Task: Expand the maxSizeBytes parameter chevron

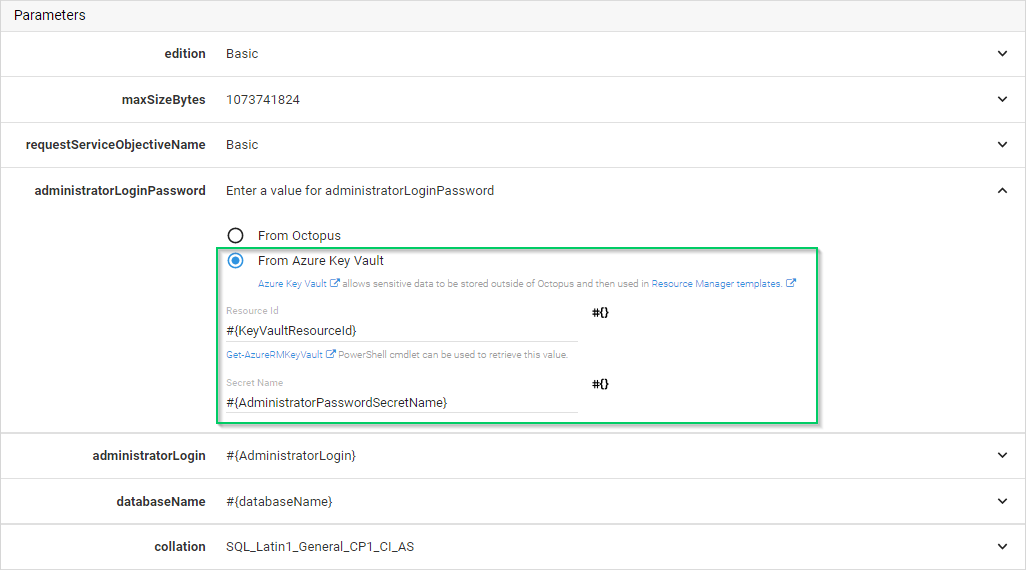Action: [1002, 100]
